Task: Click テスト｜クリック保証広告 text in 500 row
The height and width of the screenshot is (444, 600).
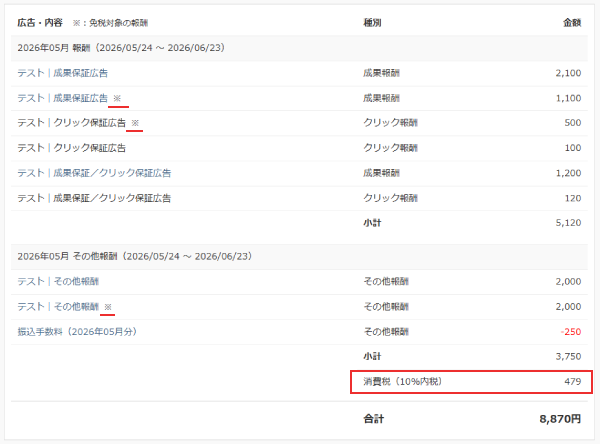Action: pos(72,123)
